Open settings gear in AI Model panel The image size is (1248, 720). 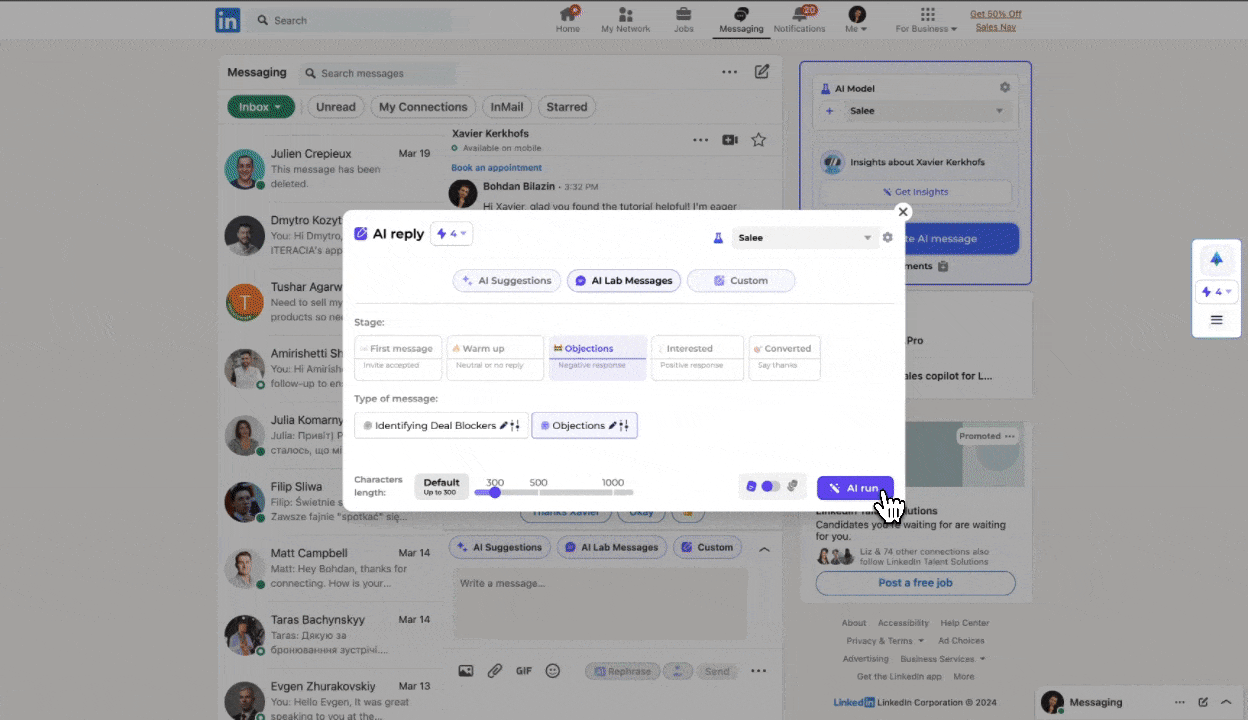(1005, 87)
